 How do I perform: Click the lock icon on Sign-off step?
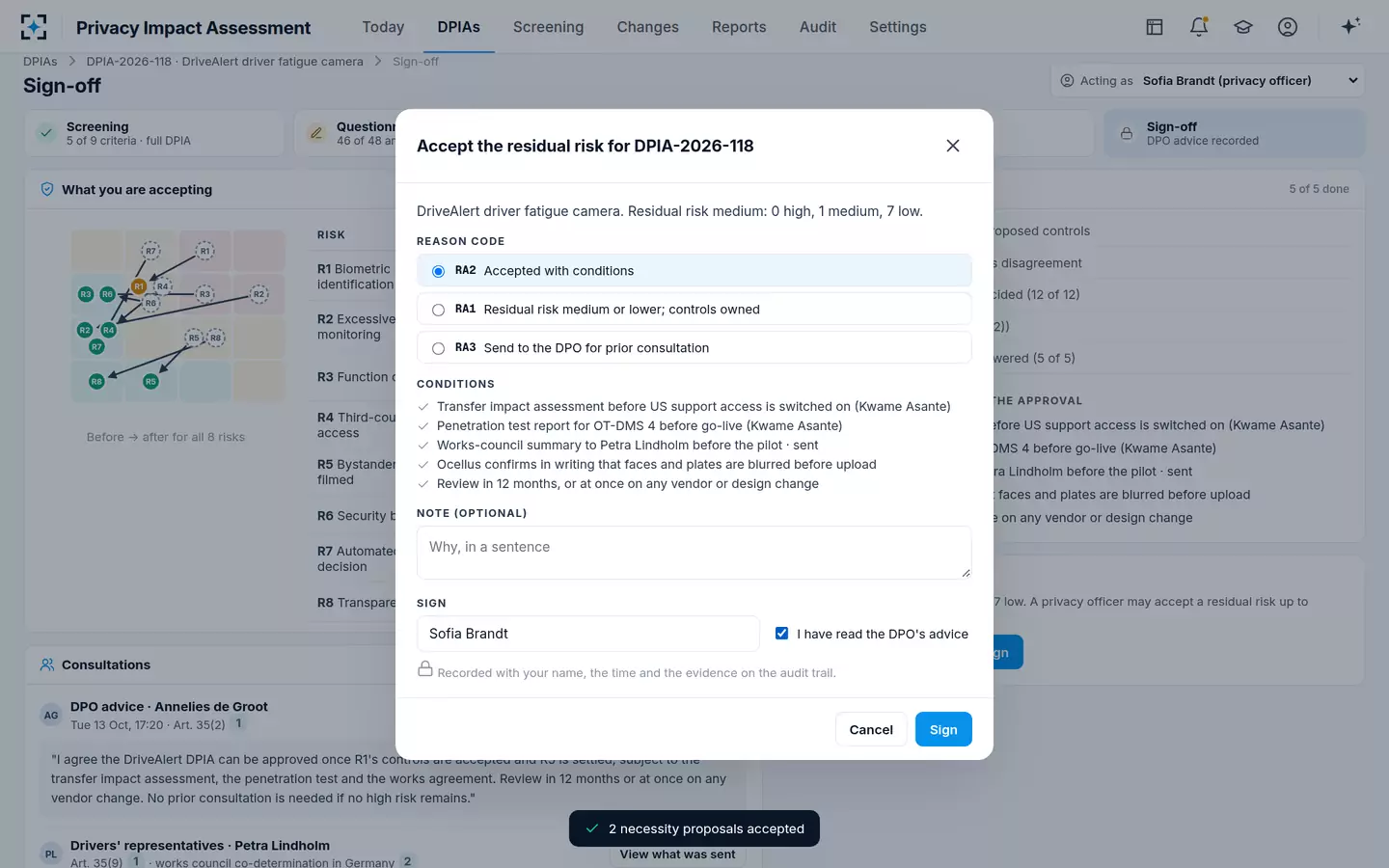1127,133
